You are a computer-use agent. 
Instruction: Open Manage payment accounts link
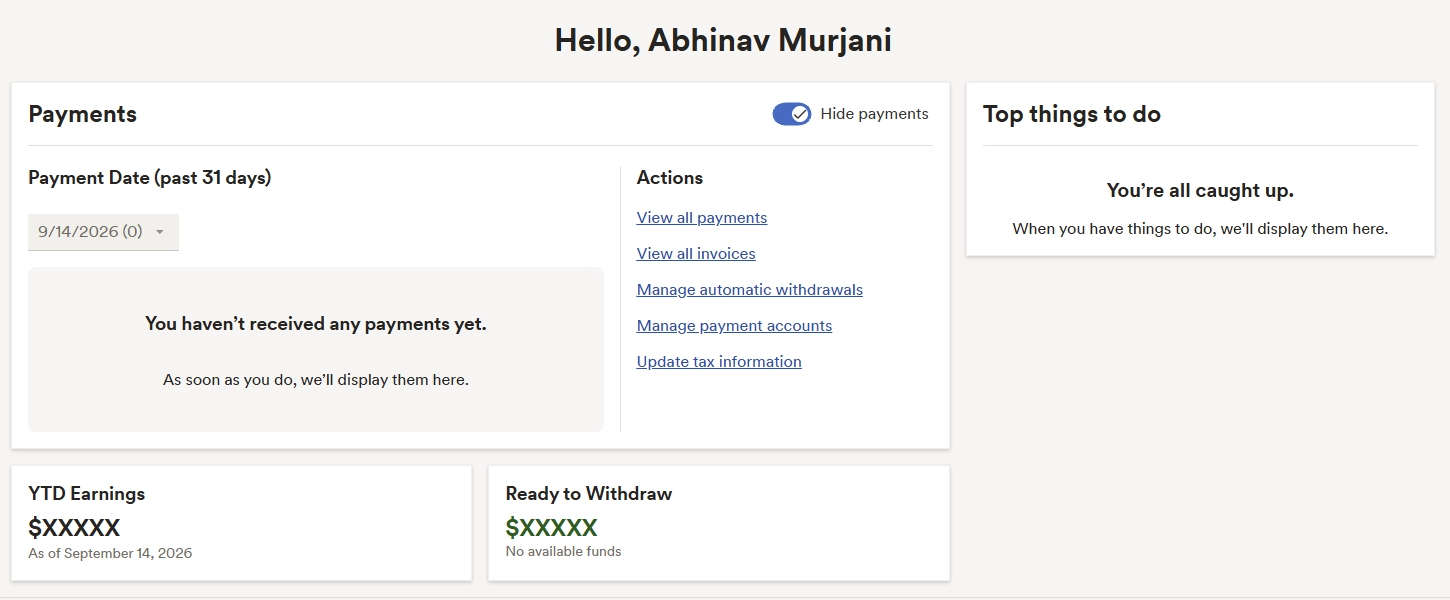click(734, 326)
